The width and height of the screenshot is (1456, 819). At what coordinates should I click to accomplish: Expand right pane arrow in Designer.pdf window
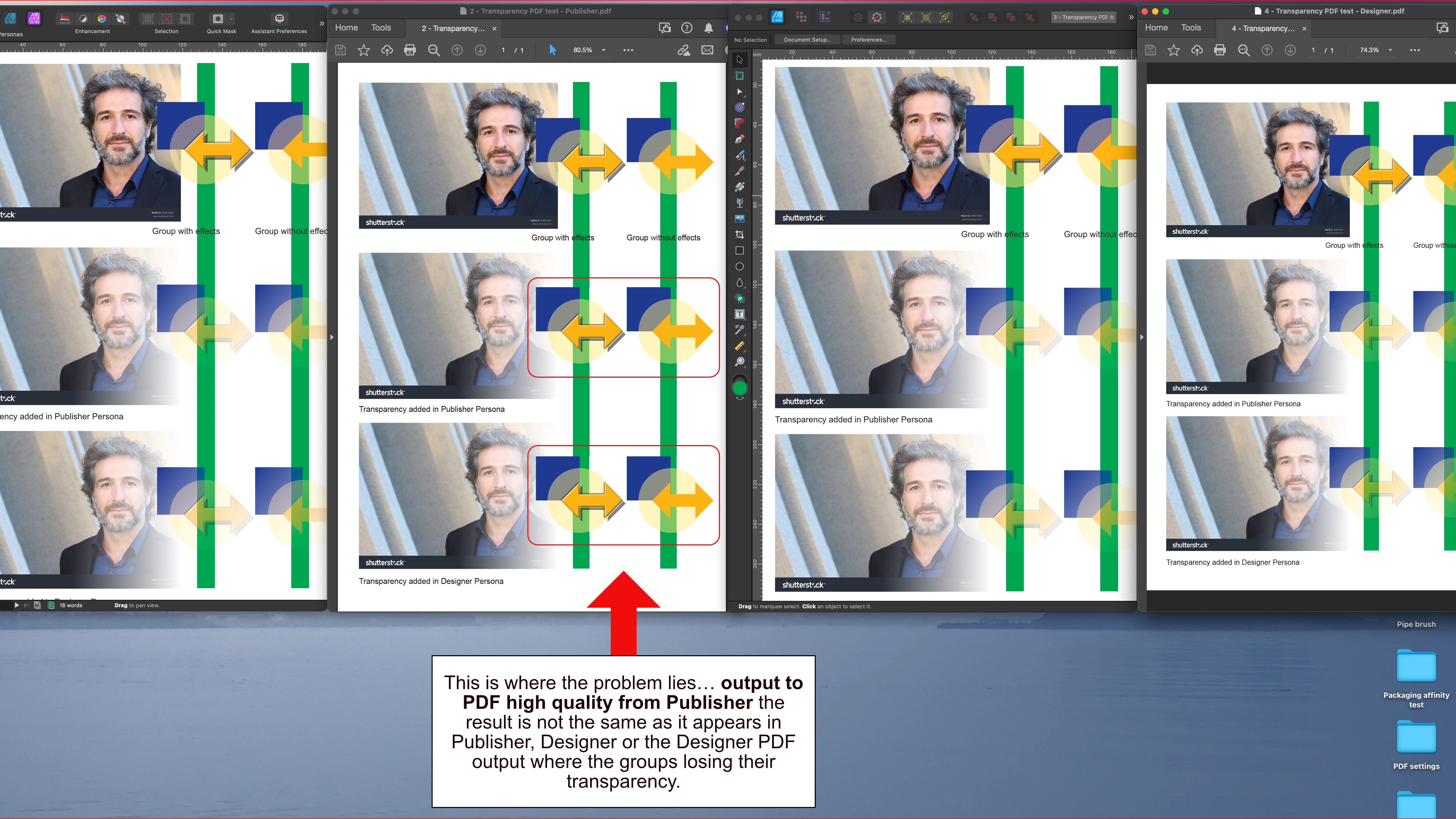(1142, 337)
